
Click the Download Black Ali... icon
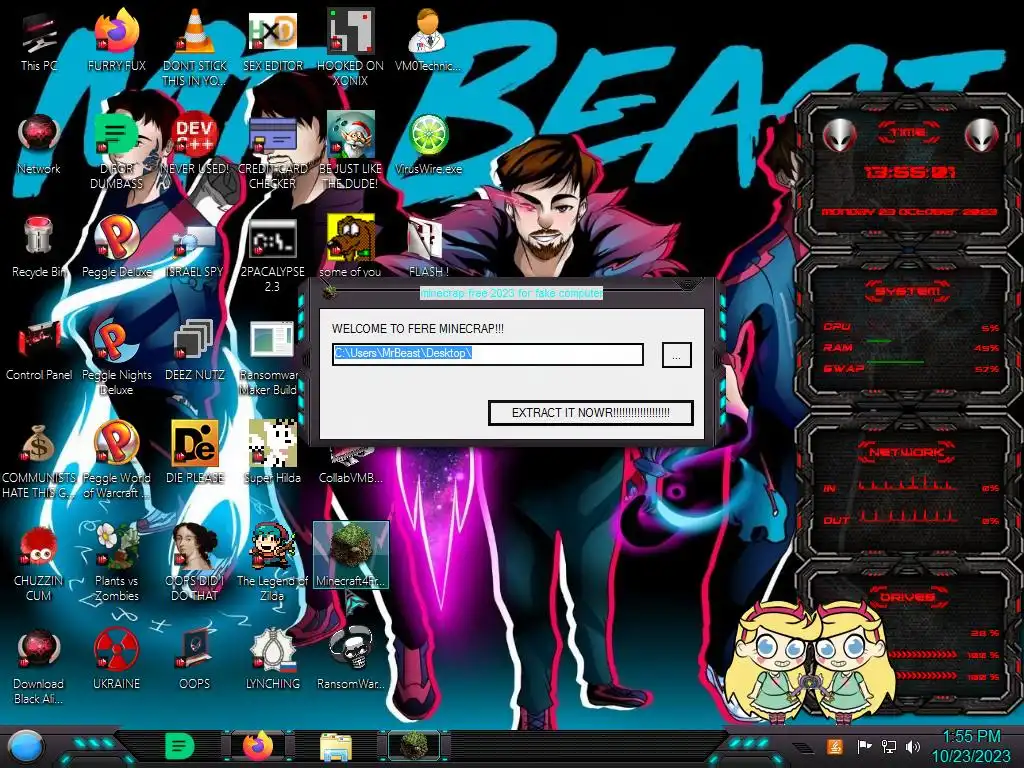pos(39,667)
